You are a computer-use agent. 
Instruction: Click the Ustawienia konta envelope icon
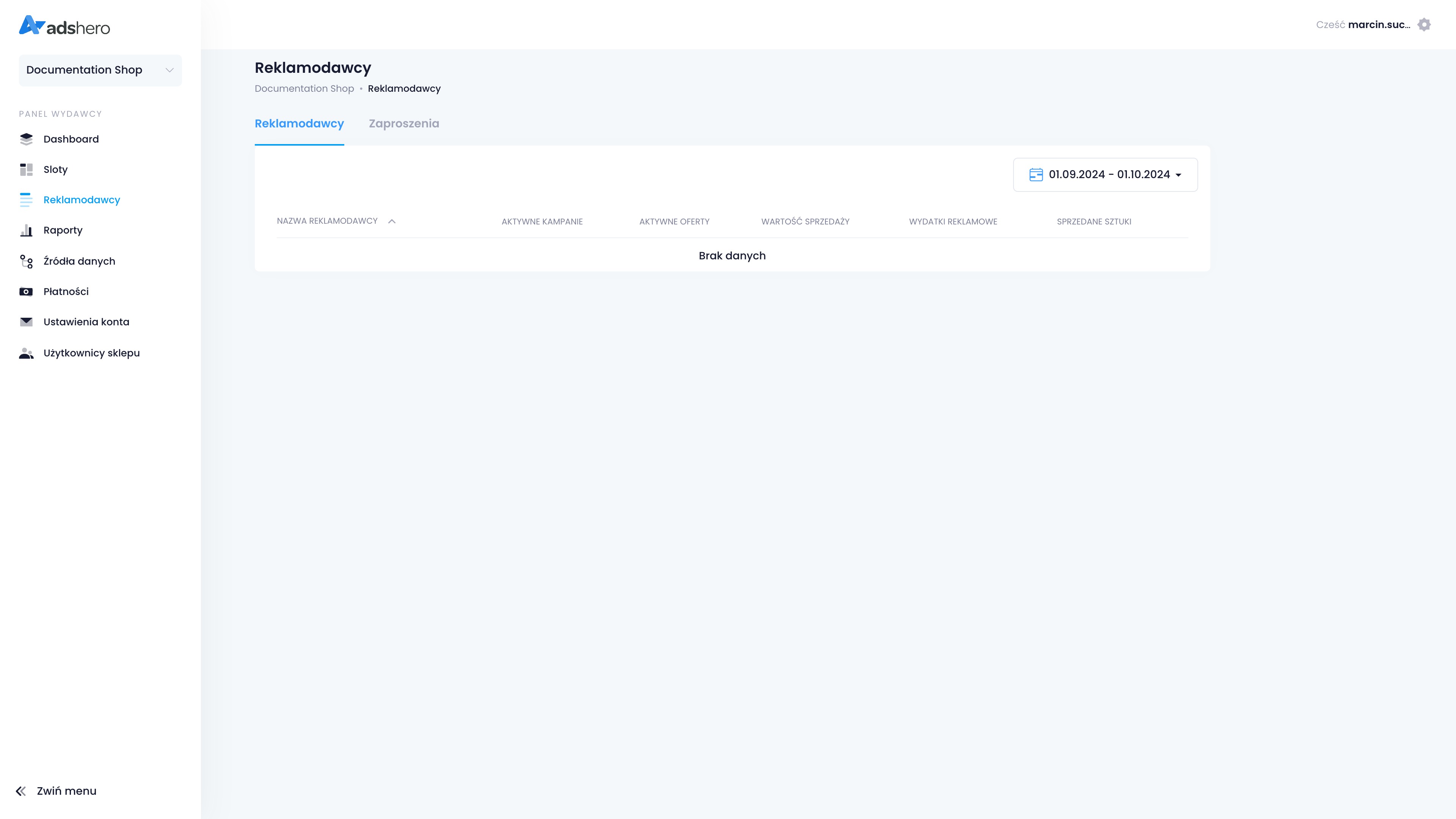coord(26,322)
